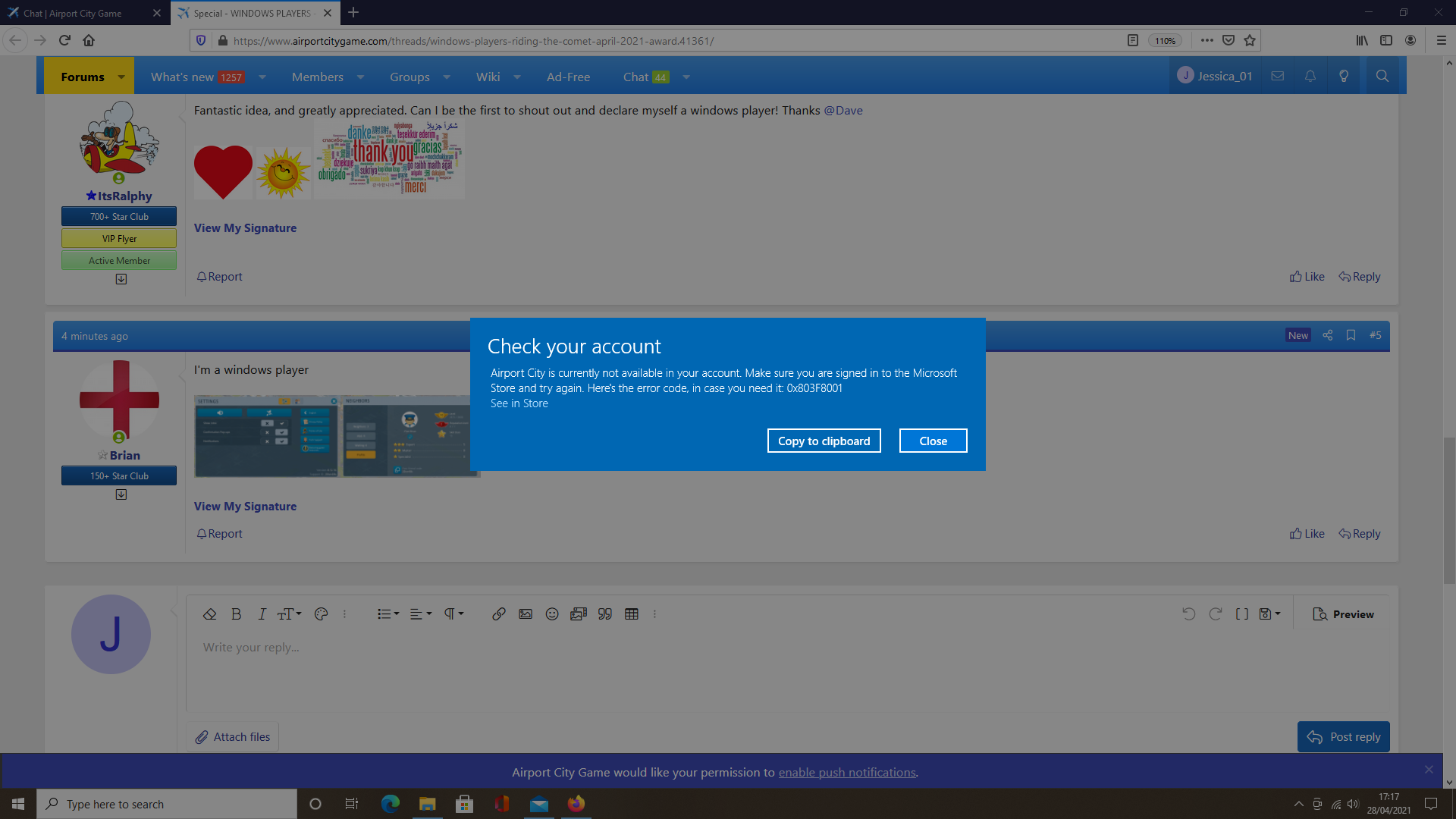The image size is (1456, 819).
Task: Open the alerts bell icon
Action: 1310,76
